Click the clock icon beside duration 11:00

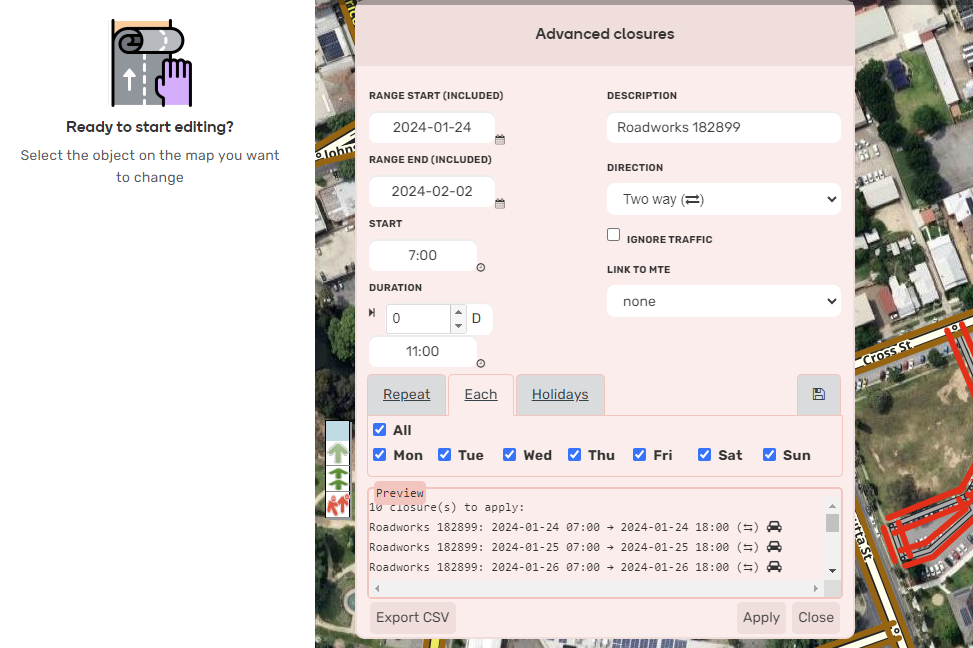[481, 364]
